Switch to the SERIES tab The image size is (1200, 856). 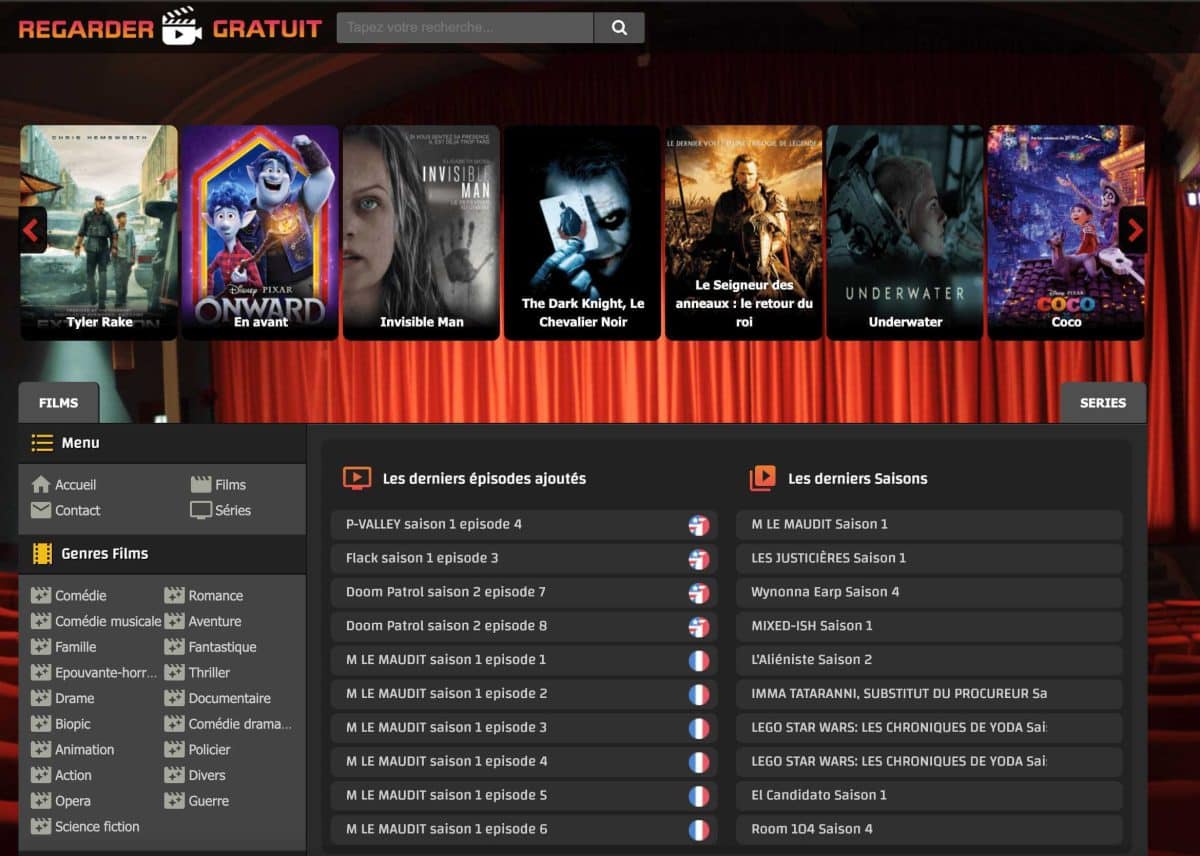tap(1103, 403)
